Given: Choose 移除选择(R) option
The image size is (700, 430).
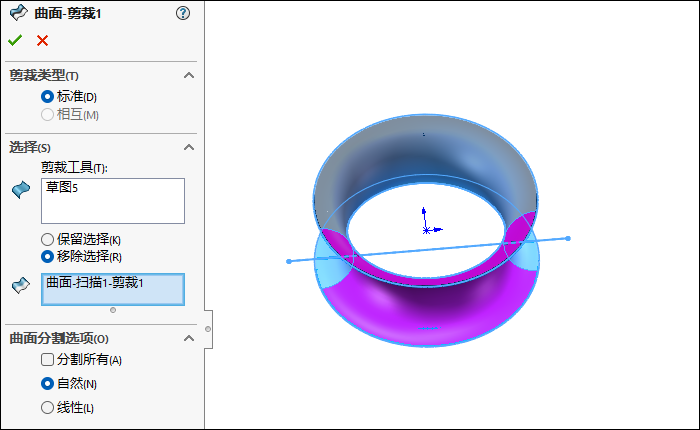Looking at the screenshot, I should coord(47,256).
